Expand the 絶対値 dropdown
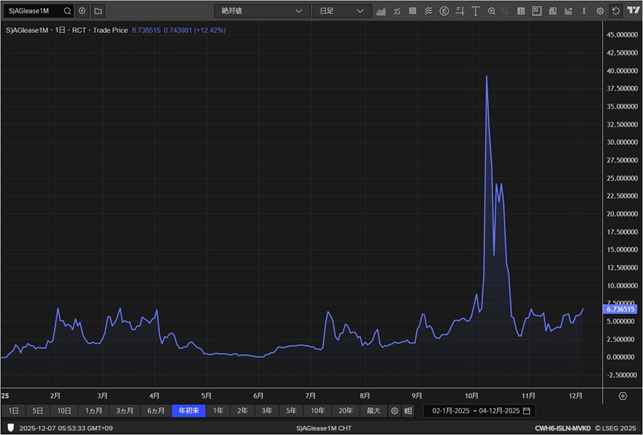This screenshot has height=435, width=643. click(262, 11)
